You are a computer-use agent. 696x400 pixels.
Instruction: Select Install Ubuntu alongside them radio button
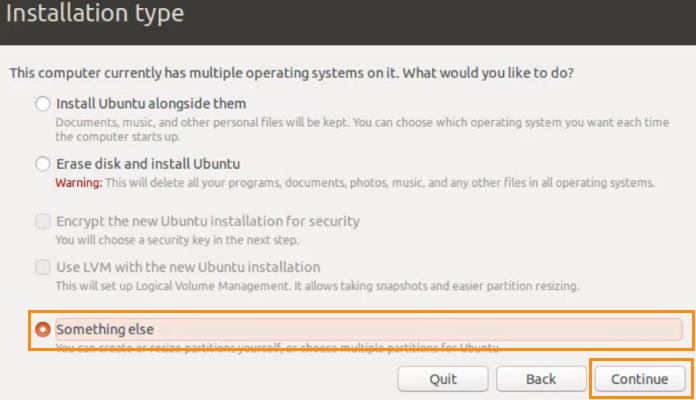pyautogui.click(x=43, y=103)
